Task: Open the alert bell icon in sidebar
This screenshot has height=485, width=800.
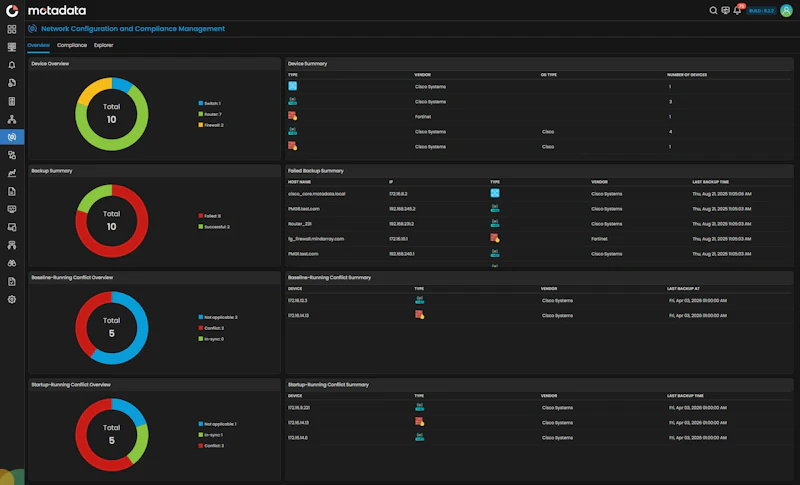Action: tap(12, 65)
